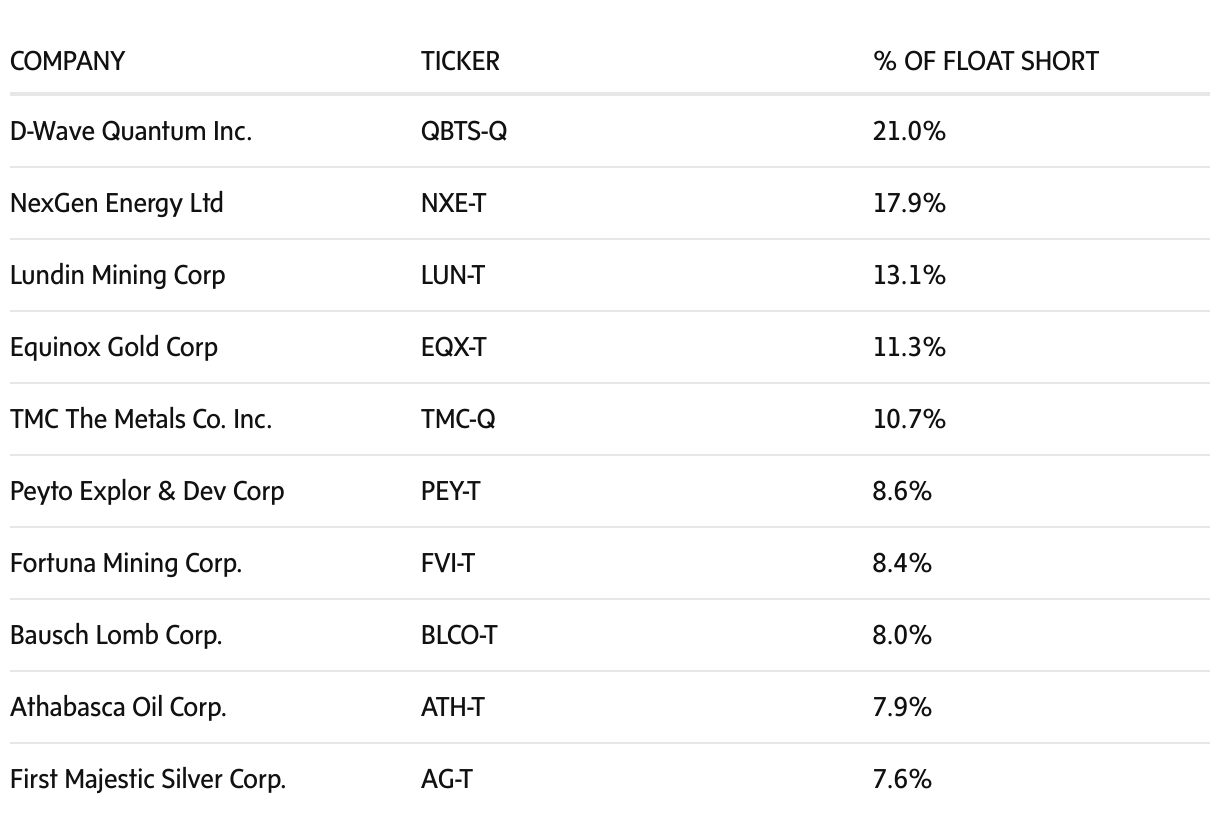This screenshot has width=1220, height=824.
Task: Click the TICKER column header
Action: tap(460, 61)
